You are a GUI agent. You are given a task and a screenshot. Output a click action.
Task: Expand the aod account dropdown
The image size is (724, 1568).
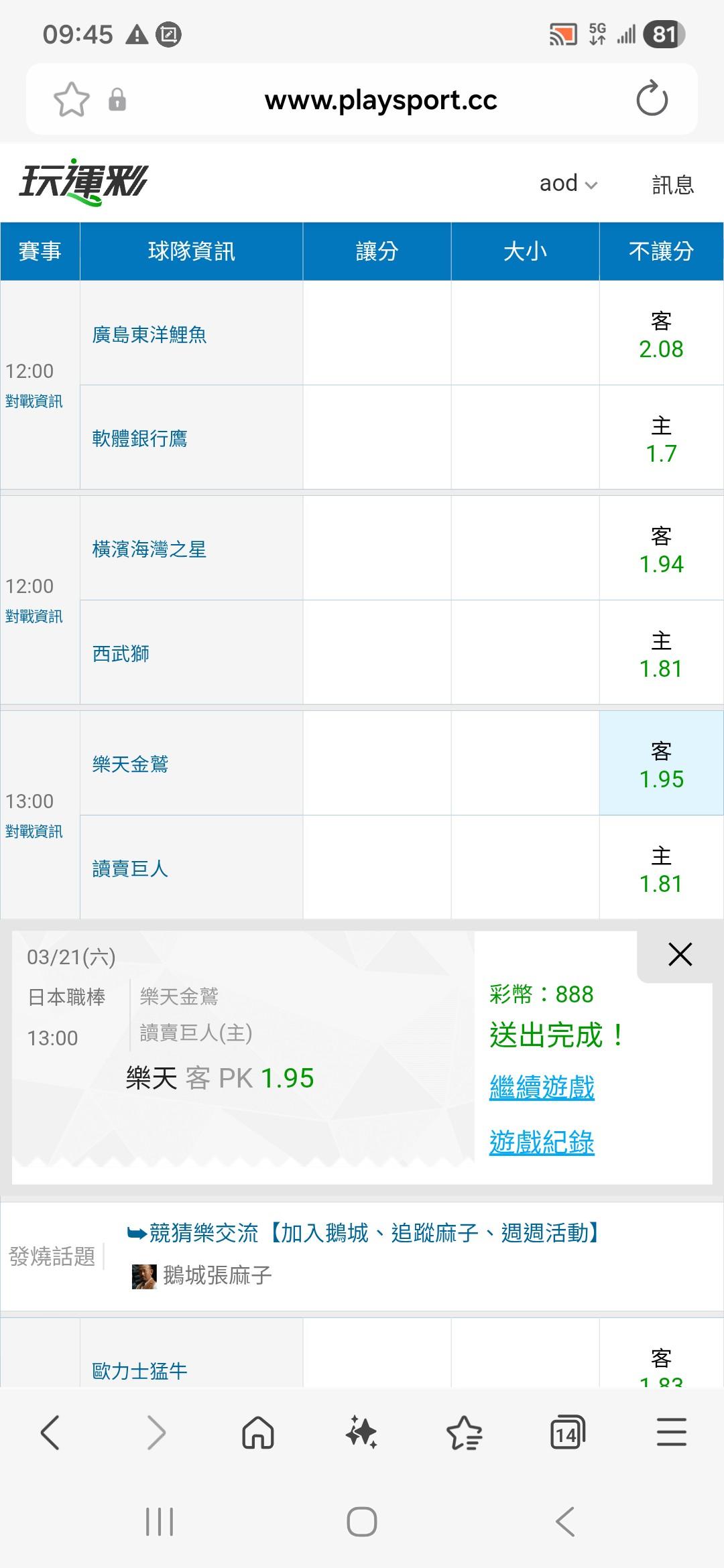(568, 184)
